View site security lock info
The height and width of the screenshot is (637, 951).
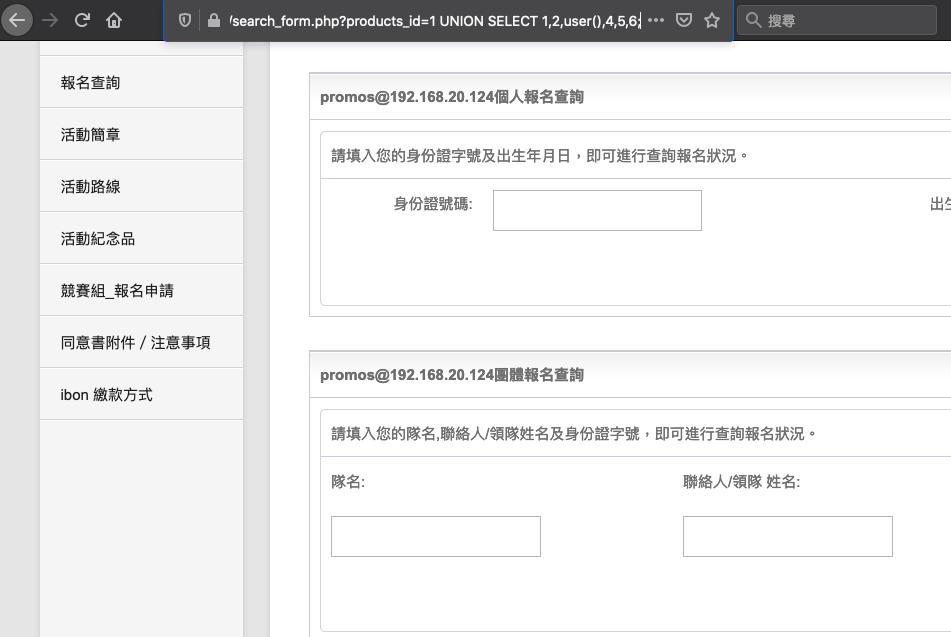pyautogui.click(x=213, y=21)
